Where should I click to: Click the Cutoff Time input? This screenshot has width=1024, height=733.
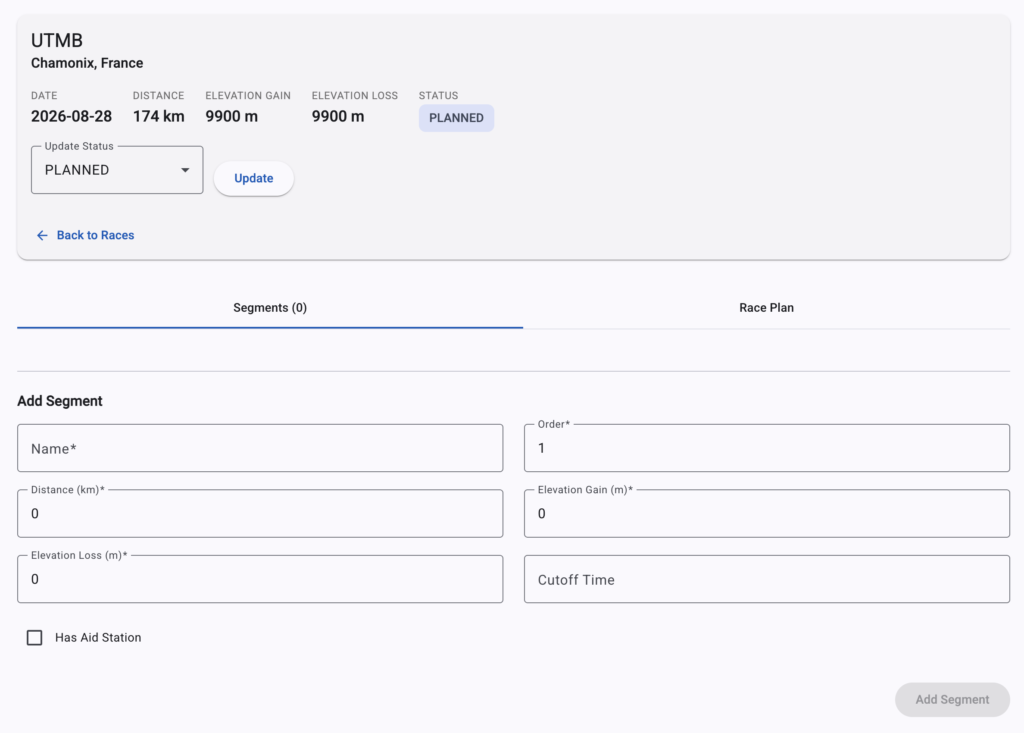[x=766, y=579]
